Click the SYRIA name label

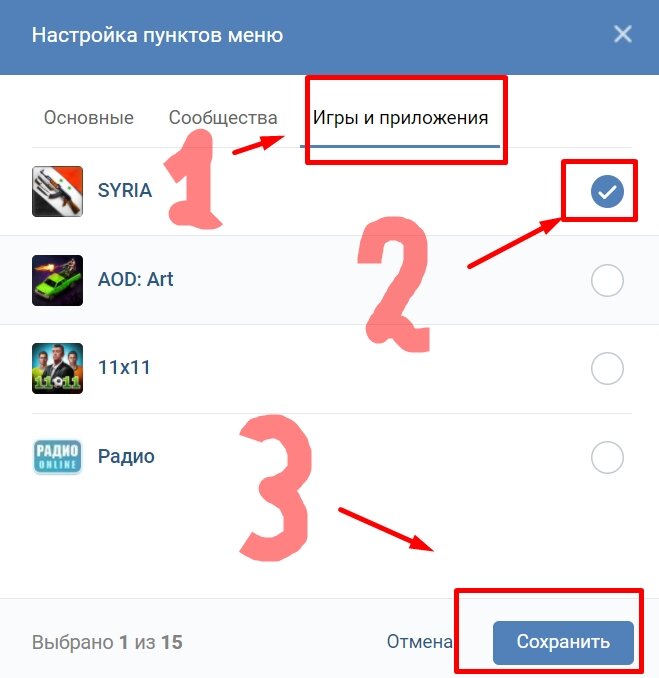click(125, 190)
